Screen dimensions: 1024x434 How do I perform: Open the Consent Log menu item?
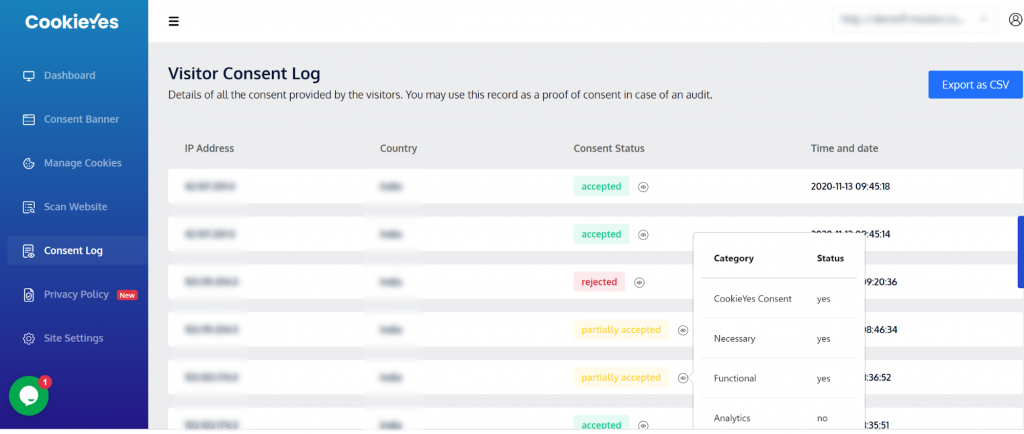(x=73, y=251)
